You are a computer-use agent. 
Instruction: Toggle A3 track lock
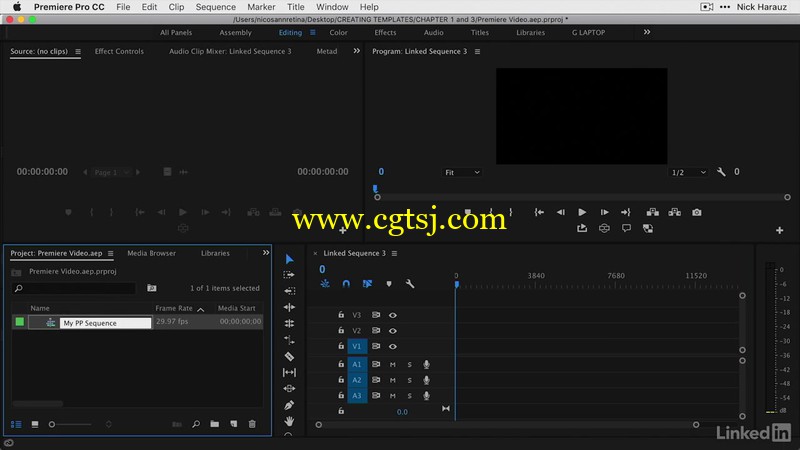tap(341, 395)
